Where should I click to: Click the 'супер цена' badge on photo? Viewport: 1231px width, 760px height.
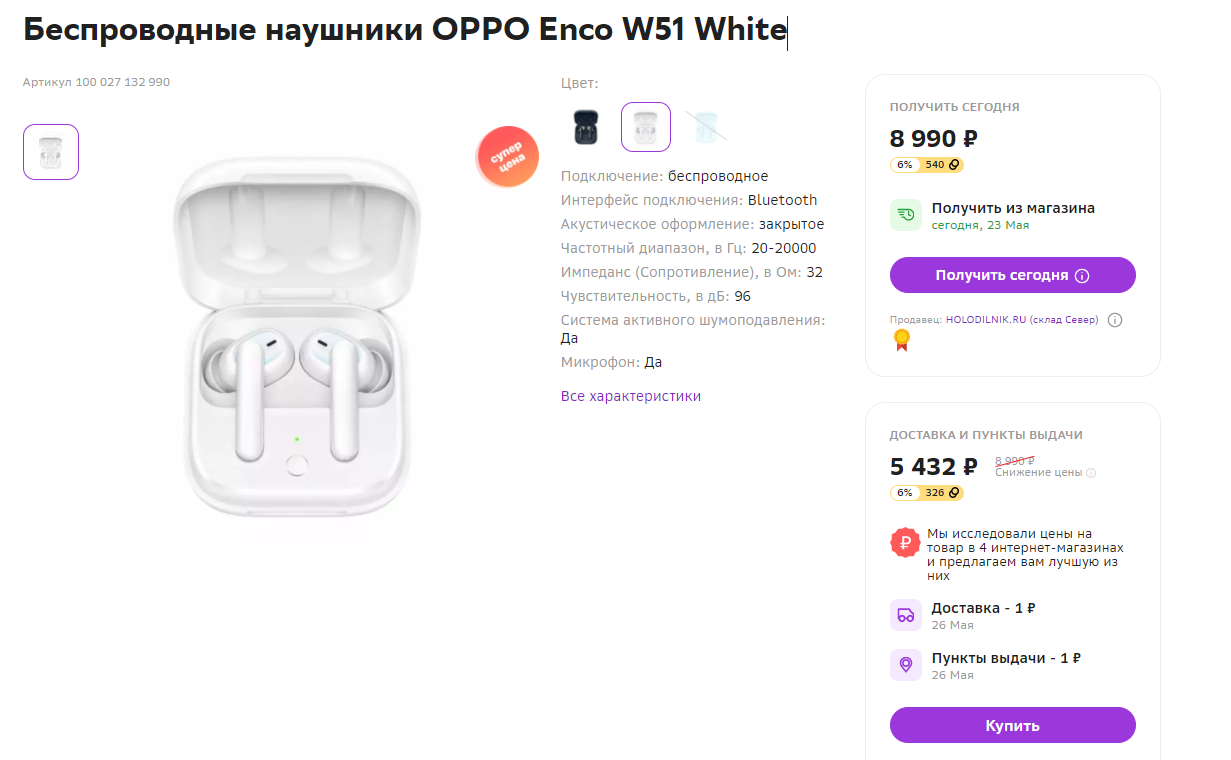[508, 157]
